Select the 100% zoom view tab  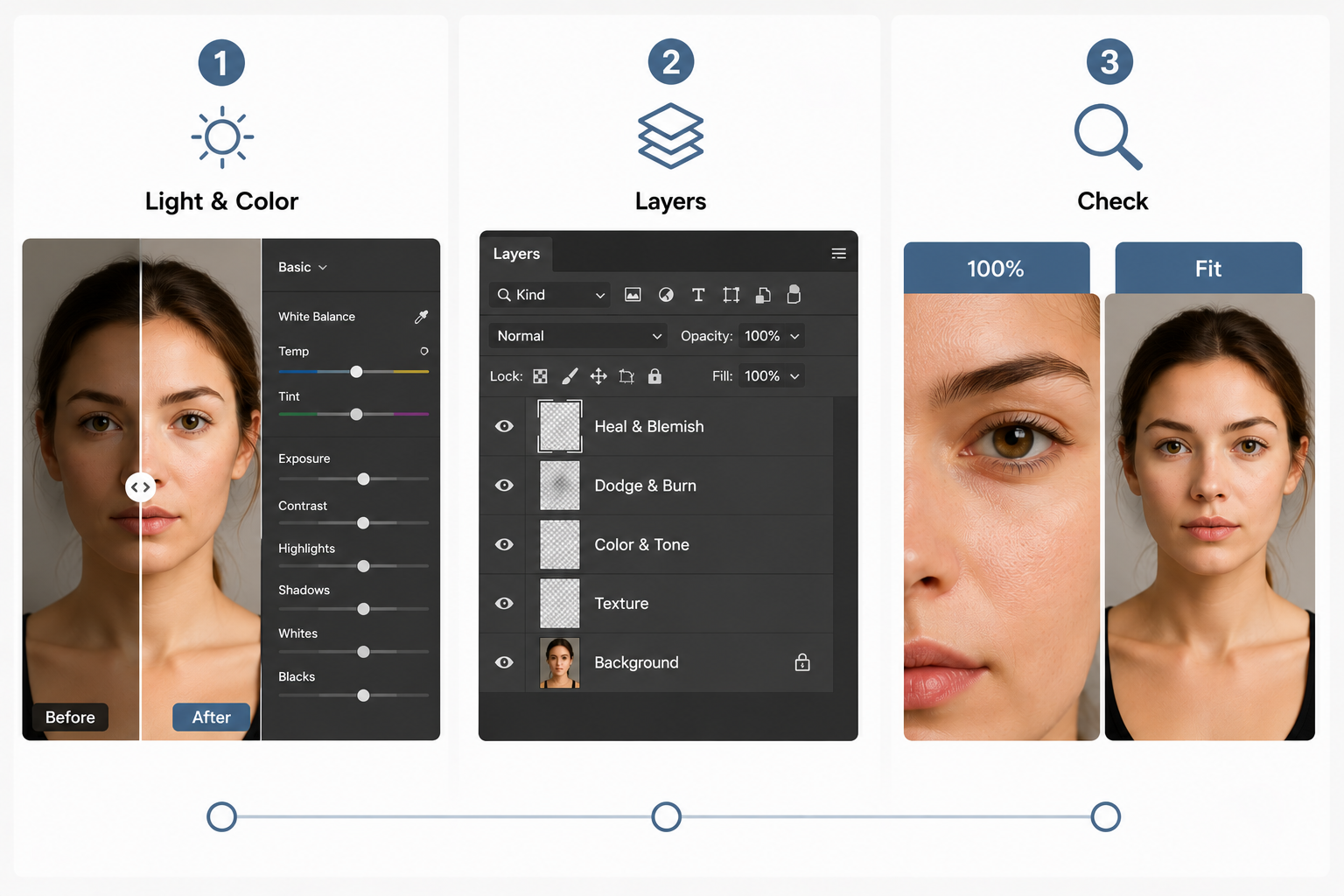(997, 269)
